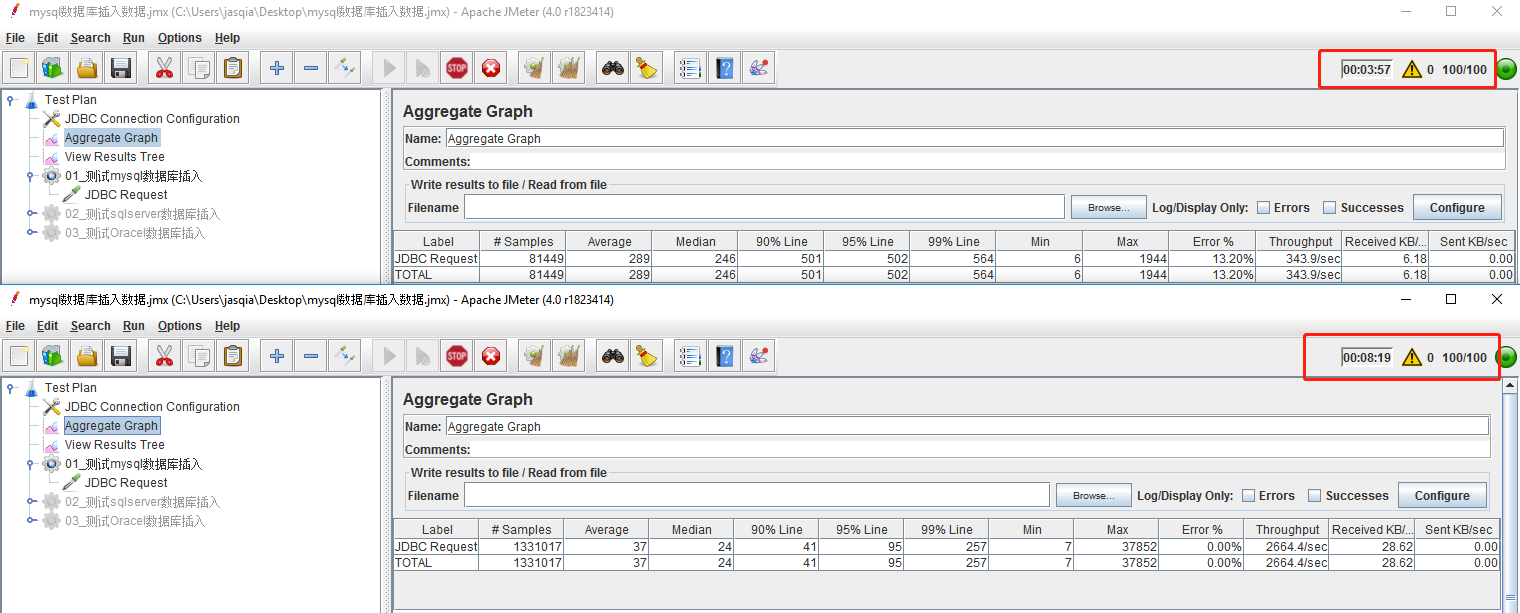1520x613 pixels.
Task: Collapse 01_测试mysql数据库插入 node, bottom window
Action: coord(31,464)
